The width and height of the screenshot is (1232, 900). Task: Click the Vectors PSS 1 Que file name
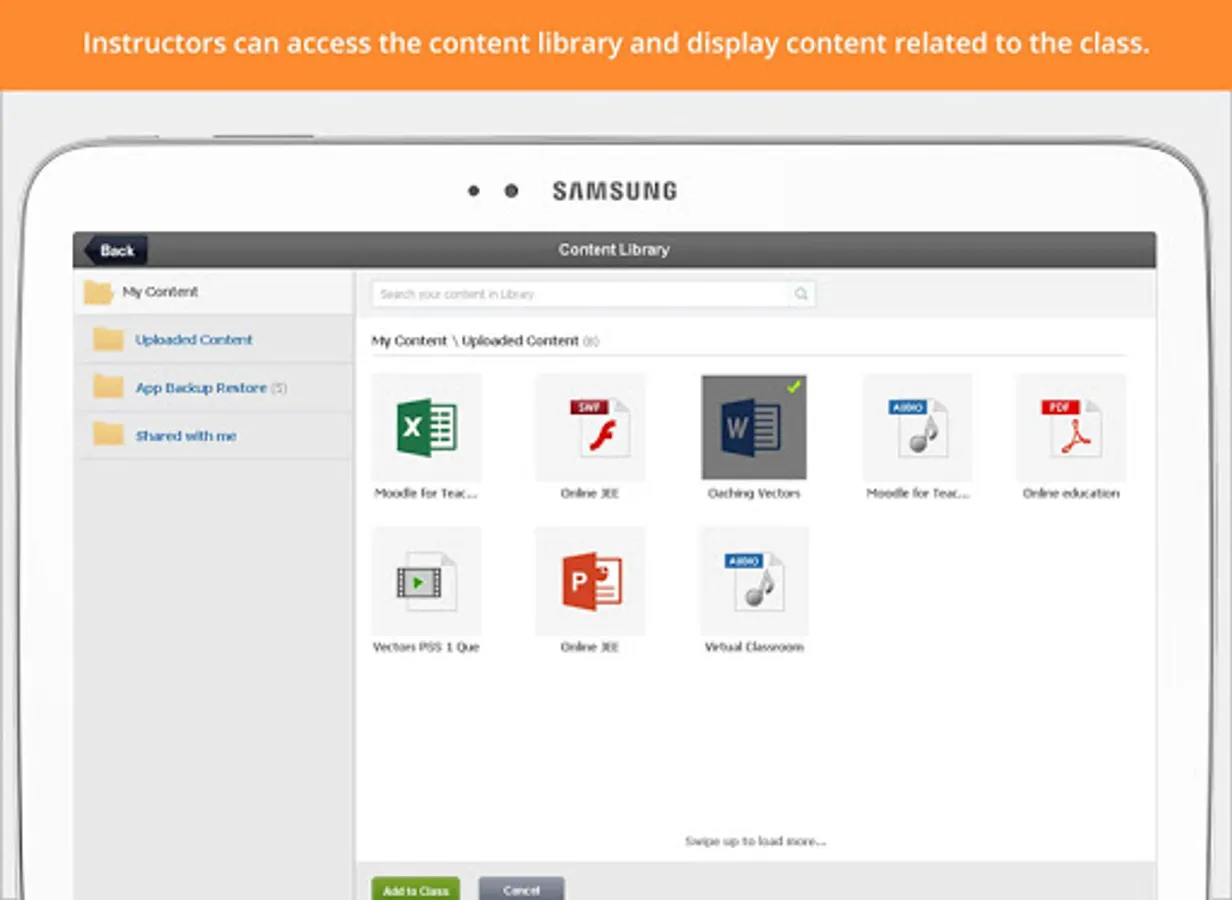click(426, 647)
